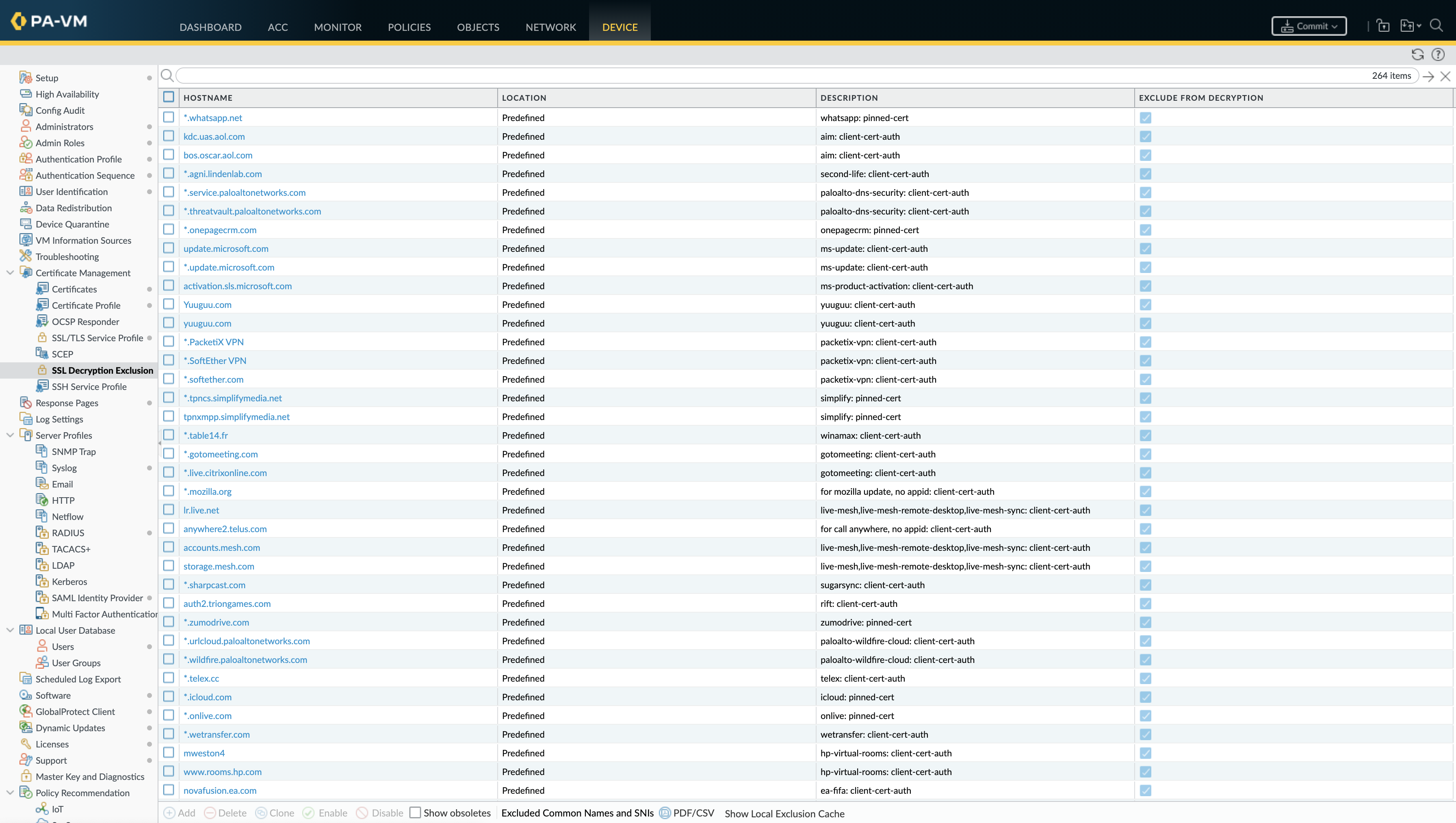Click the Data Redistribution icon
The image size is (1456, 823).
coord(26,208)
